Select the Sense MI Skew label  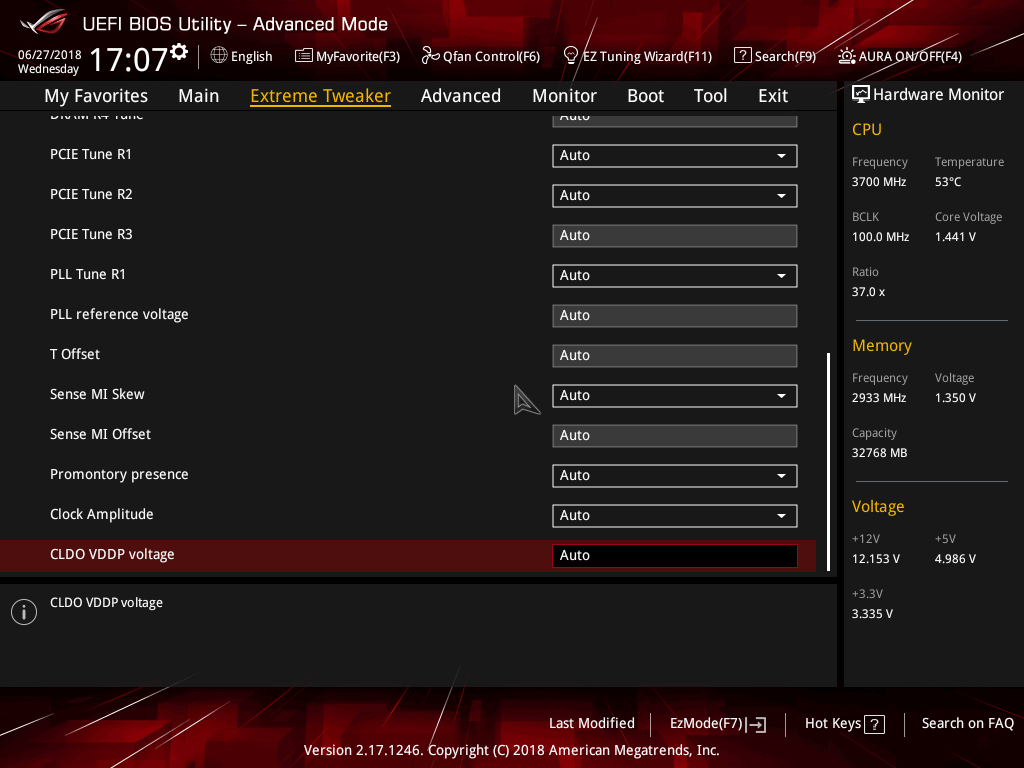[97, 394]
